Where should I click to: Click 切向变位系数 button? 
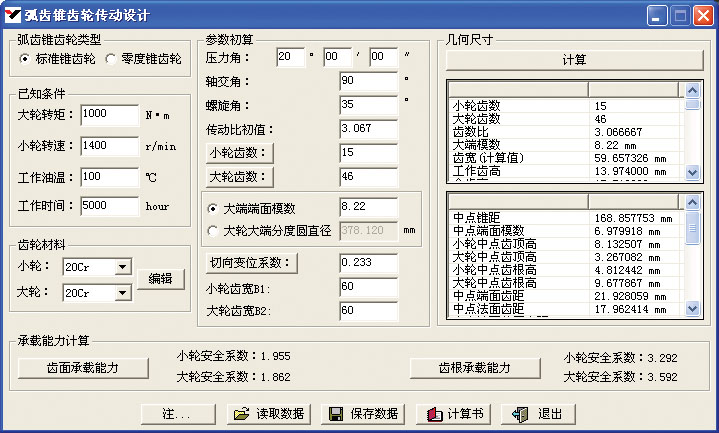tap(251, 263)
